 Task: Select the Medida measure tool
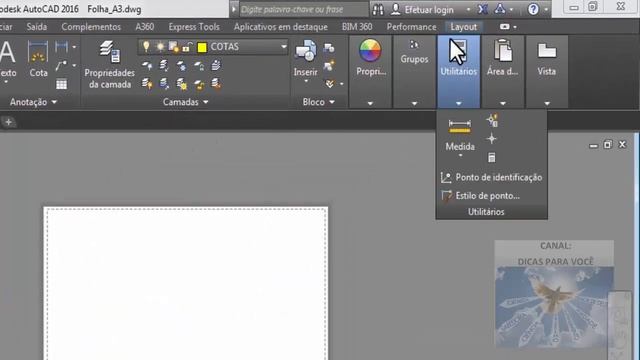click(x=460, y=135)
